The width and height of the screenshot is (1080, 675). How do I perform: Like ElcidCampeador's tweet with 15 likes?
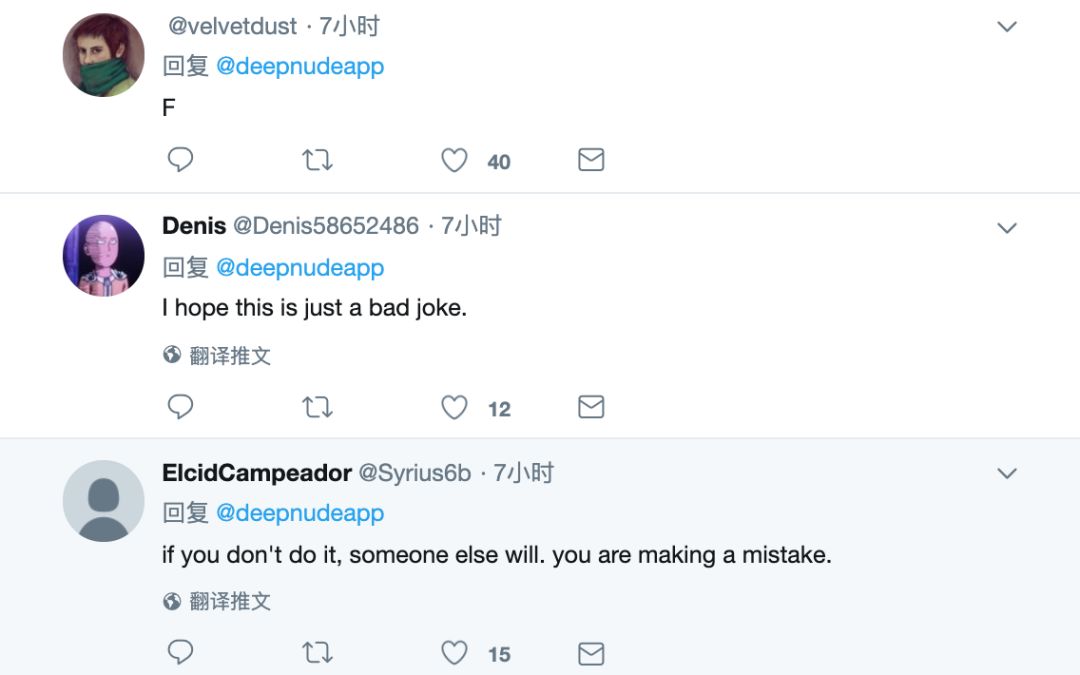[455, 653]
